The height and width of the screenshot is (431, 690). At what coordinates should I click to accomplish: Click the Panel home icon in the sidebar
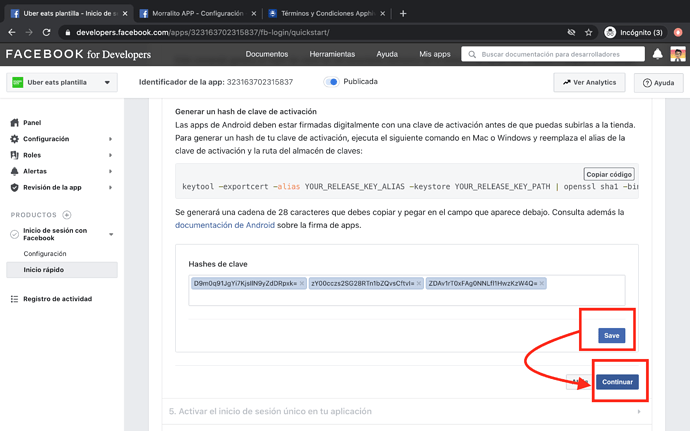pyautogui.click(x=15, y=122)
